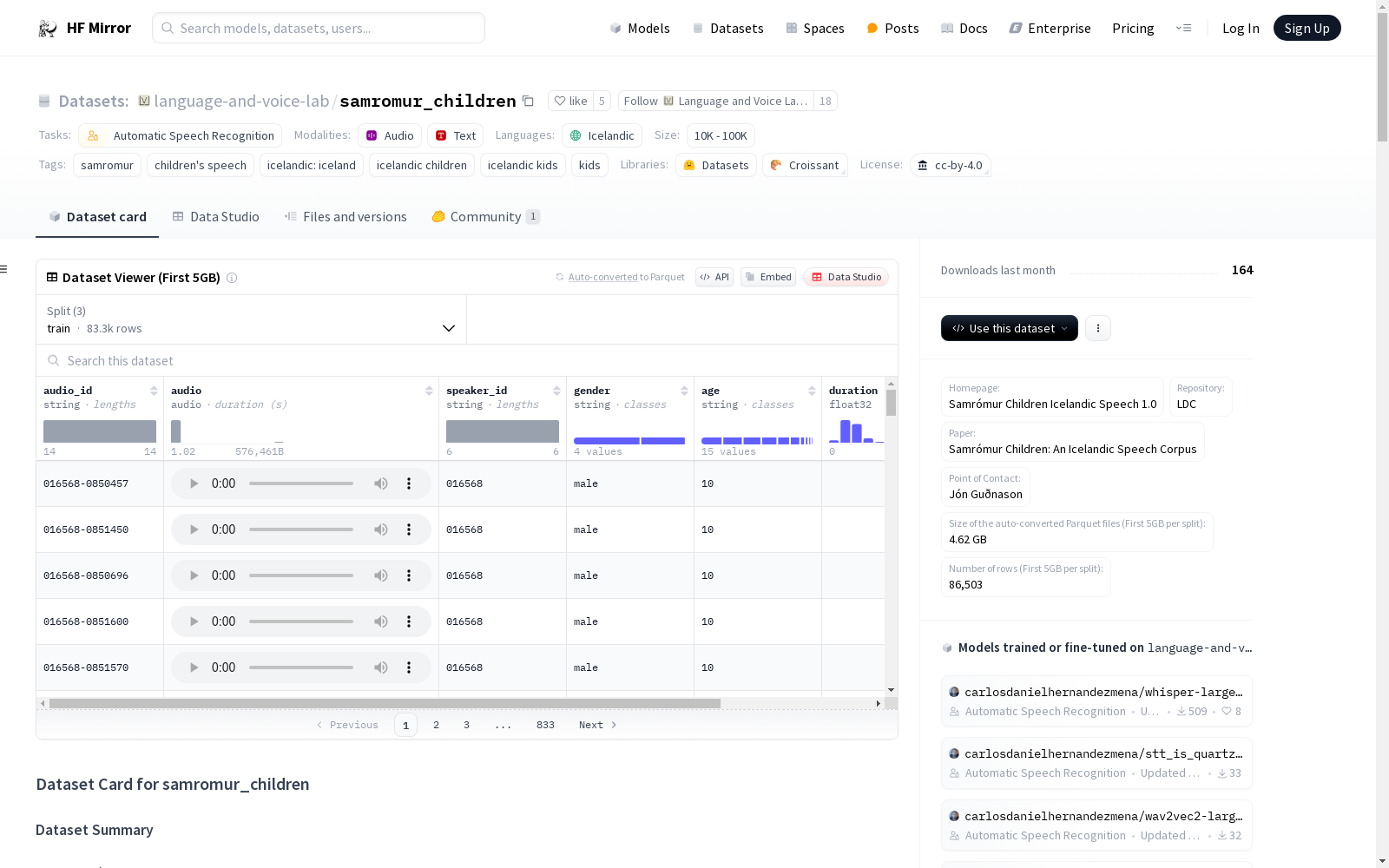Screen dimensions: 1389x868
Task: Open audio options menu for row 016568-0851600
Action: [409, 621]
